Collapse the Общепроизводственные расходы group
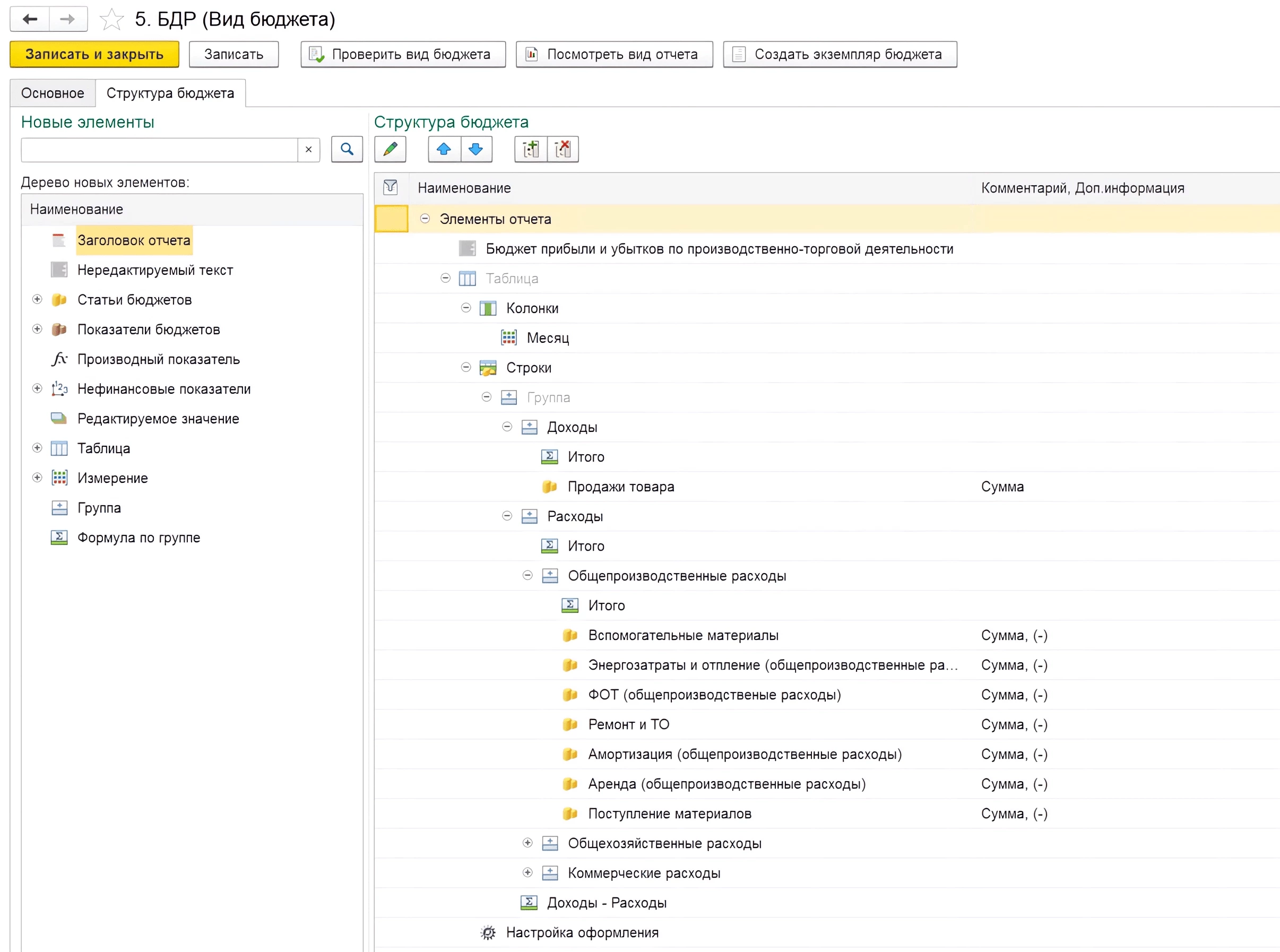The width and height of the screenshot is (1280, 952). tap(527, 576)
